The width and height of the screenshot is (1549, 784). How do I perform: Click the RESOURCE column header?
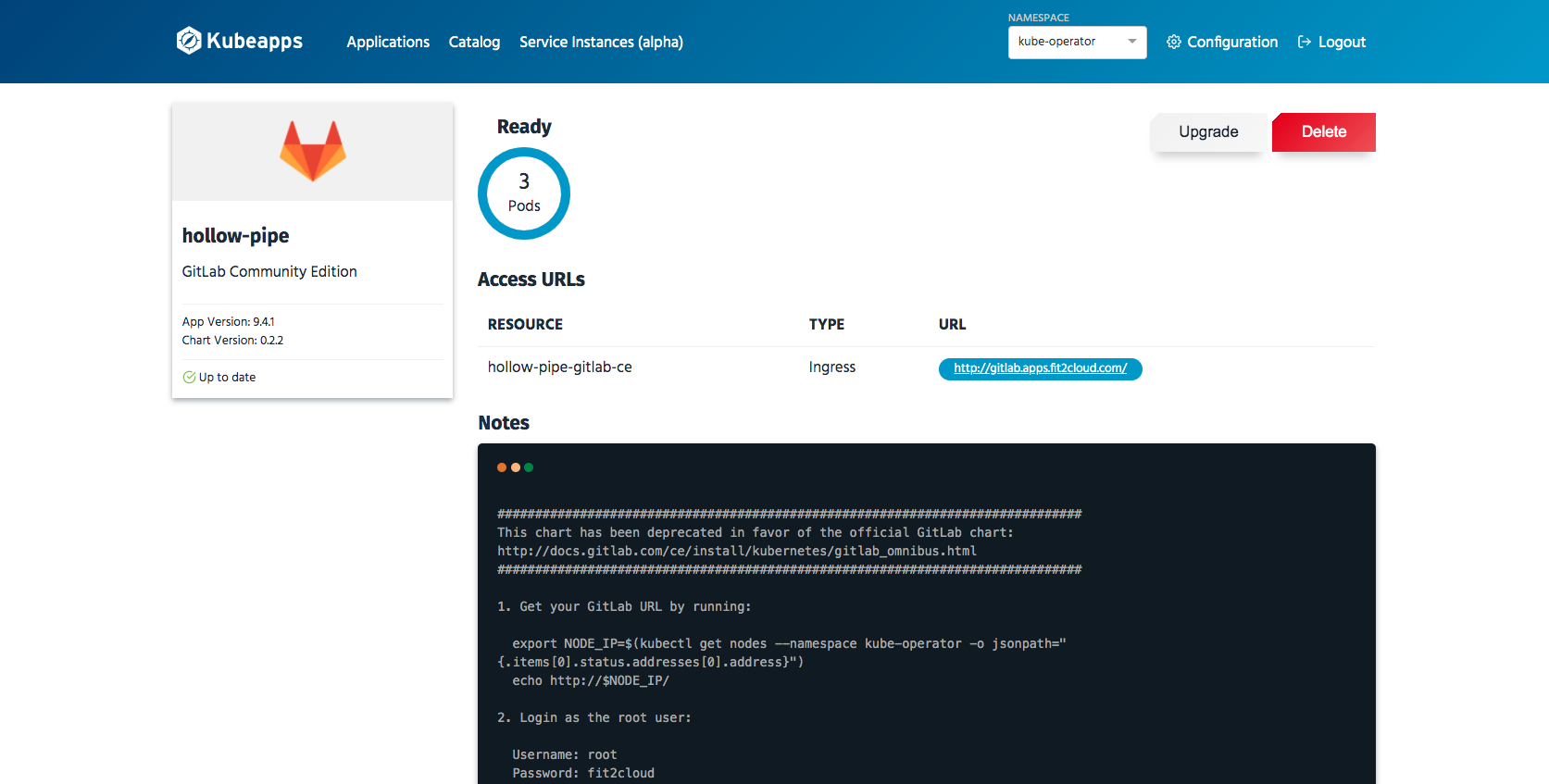[x=525, y=324]
